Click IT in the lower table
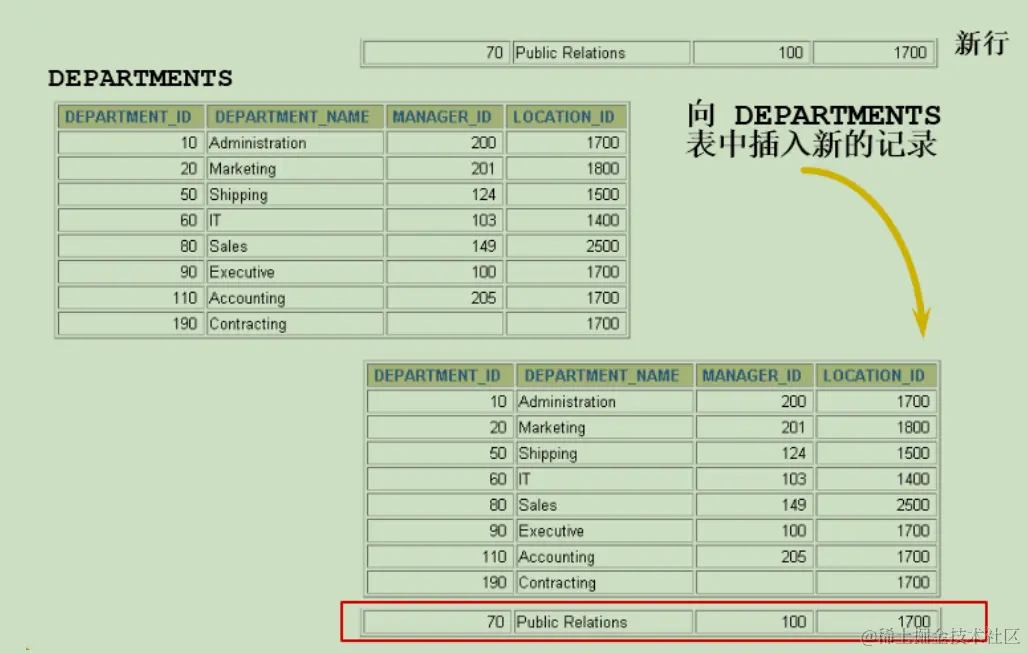The height and width of the screenshot is (653, 1027). [x=525, y=479]
